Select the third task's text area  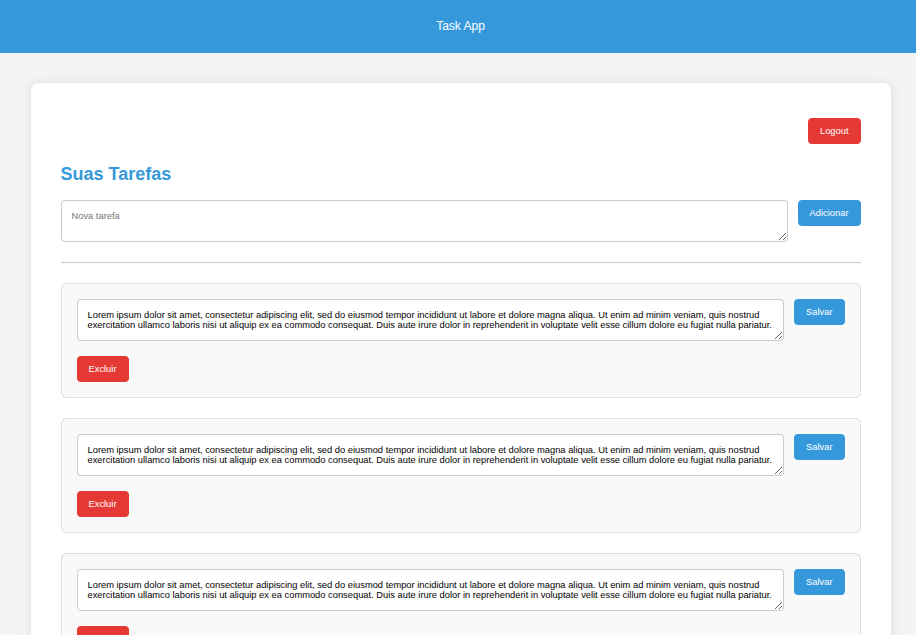click(x=430, y=590)
